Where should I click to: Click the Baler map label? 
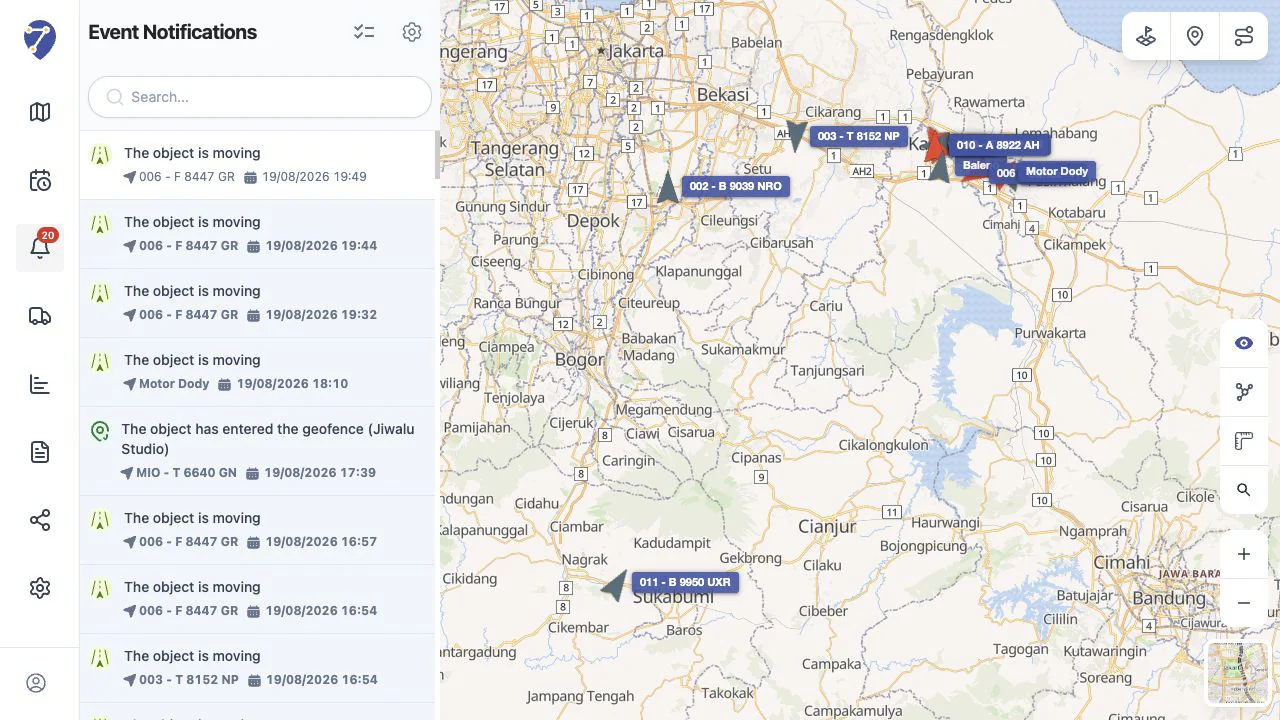977,166
